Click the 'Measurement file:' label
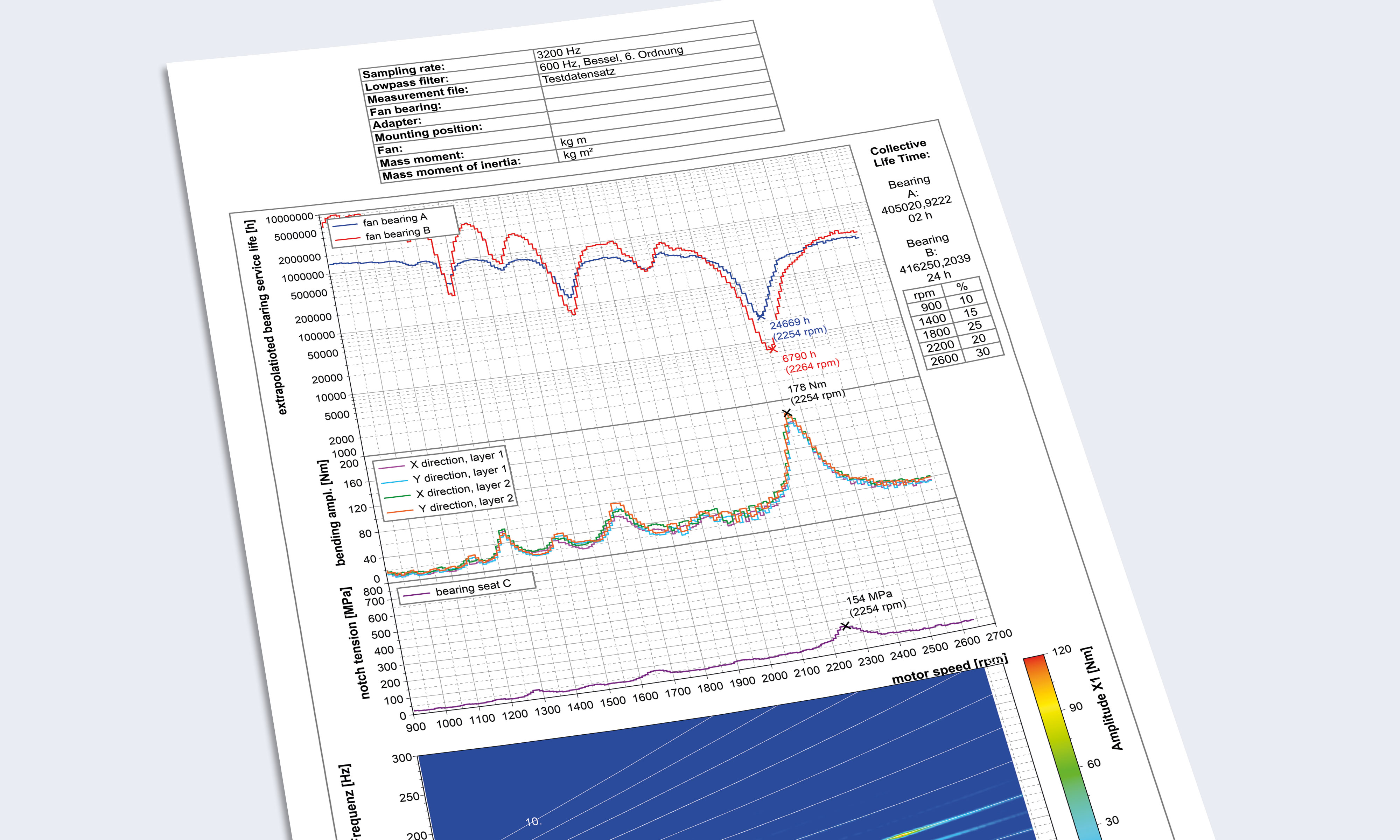This screenshot has width=1400, height=840. [418, 95]
